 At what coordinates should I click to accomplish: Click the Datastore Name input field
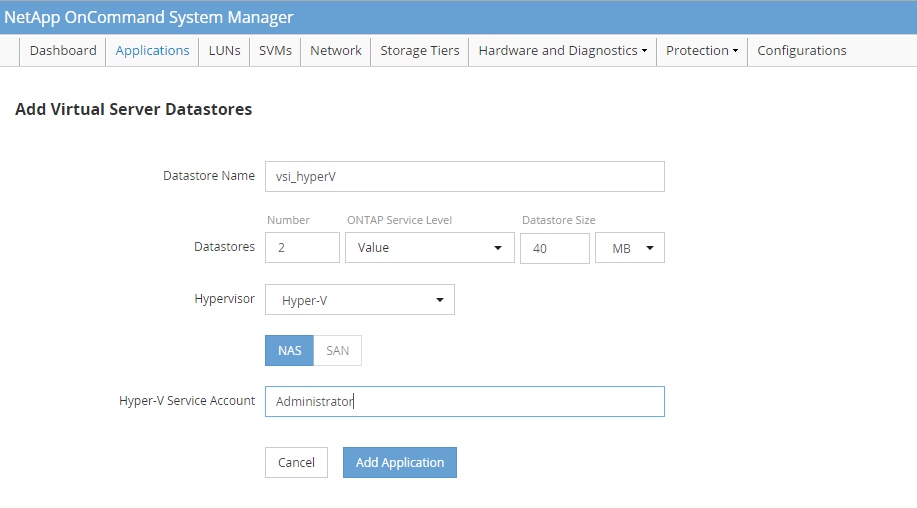(x=464, y=176)
